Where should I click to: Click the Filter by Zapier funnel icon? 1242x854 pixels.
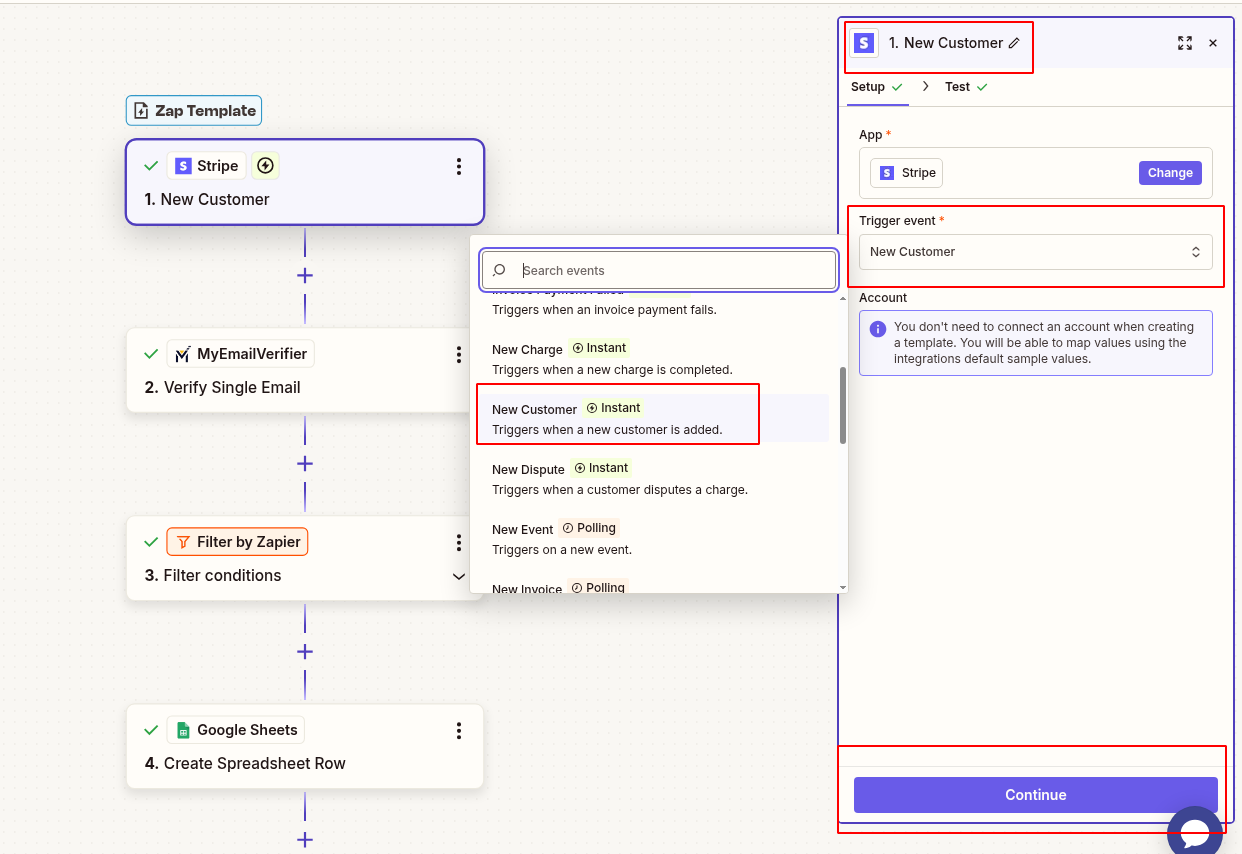[x=182, y=541]
